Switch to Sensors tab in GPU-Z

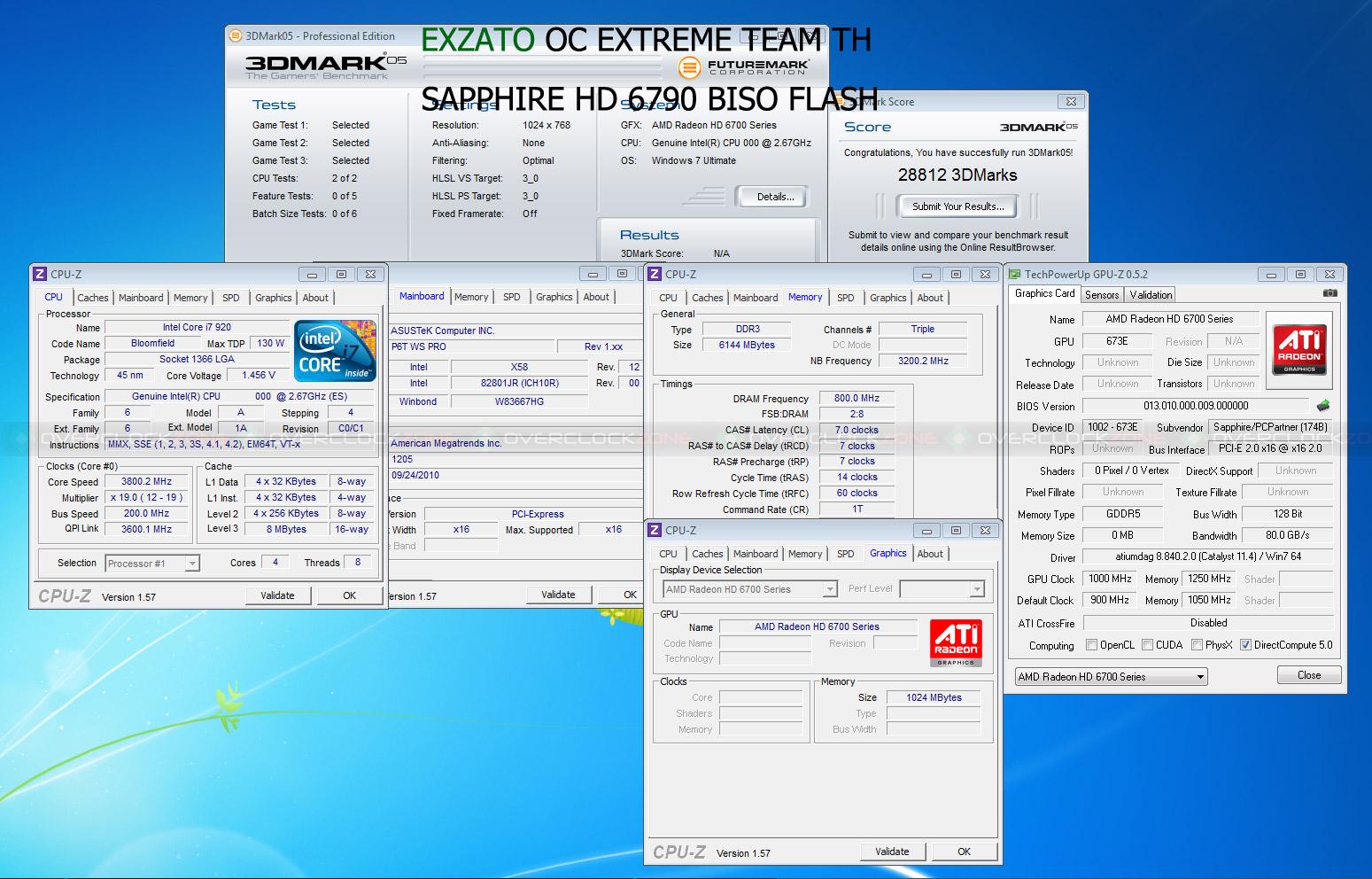[x=1102, y=294]
